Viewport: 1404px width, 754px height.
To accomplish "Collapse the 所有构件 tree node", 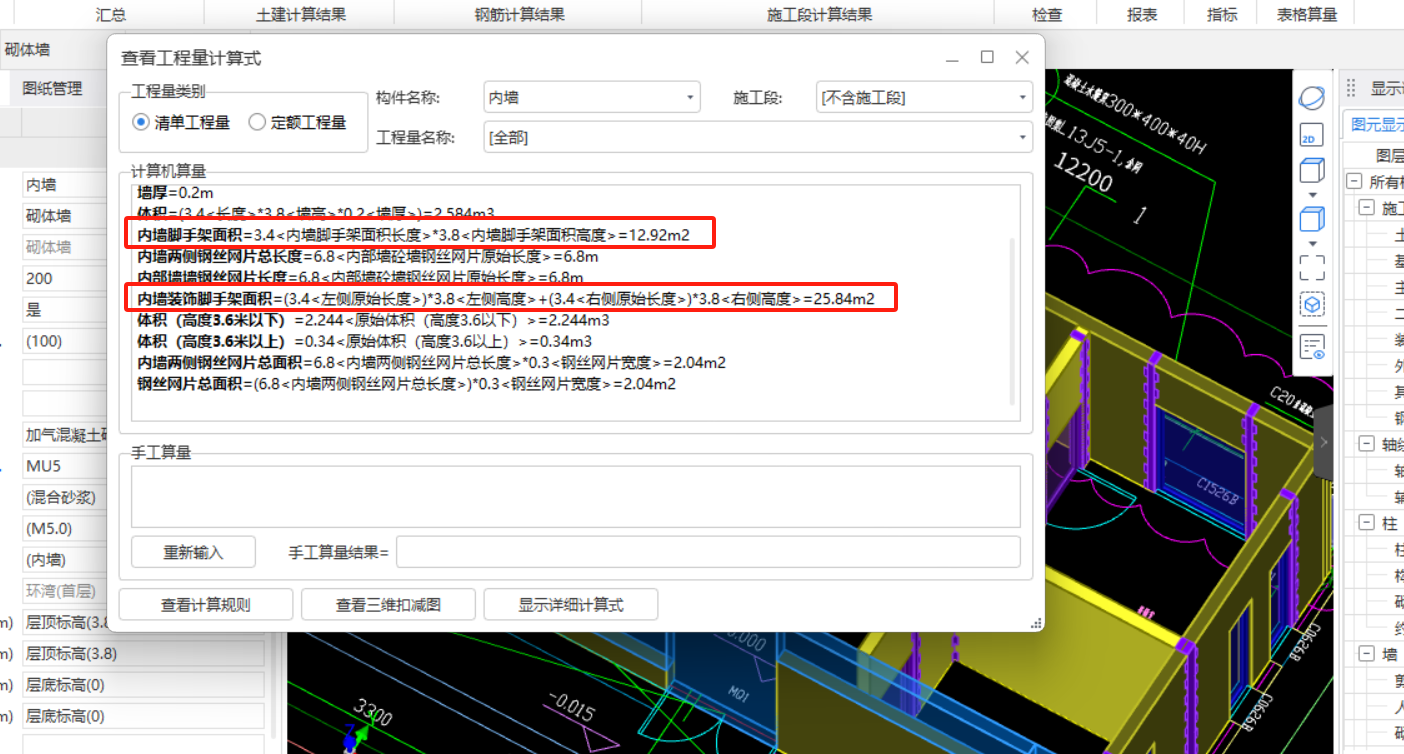I will [x=1354, y=182].
